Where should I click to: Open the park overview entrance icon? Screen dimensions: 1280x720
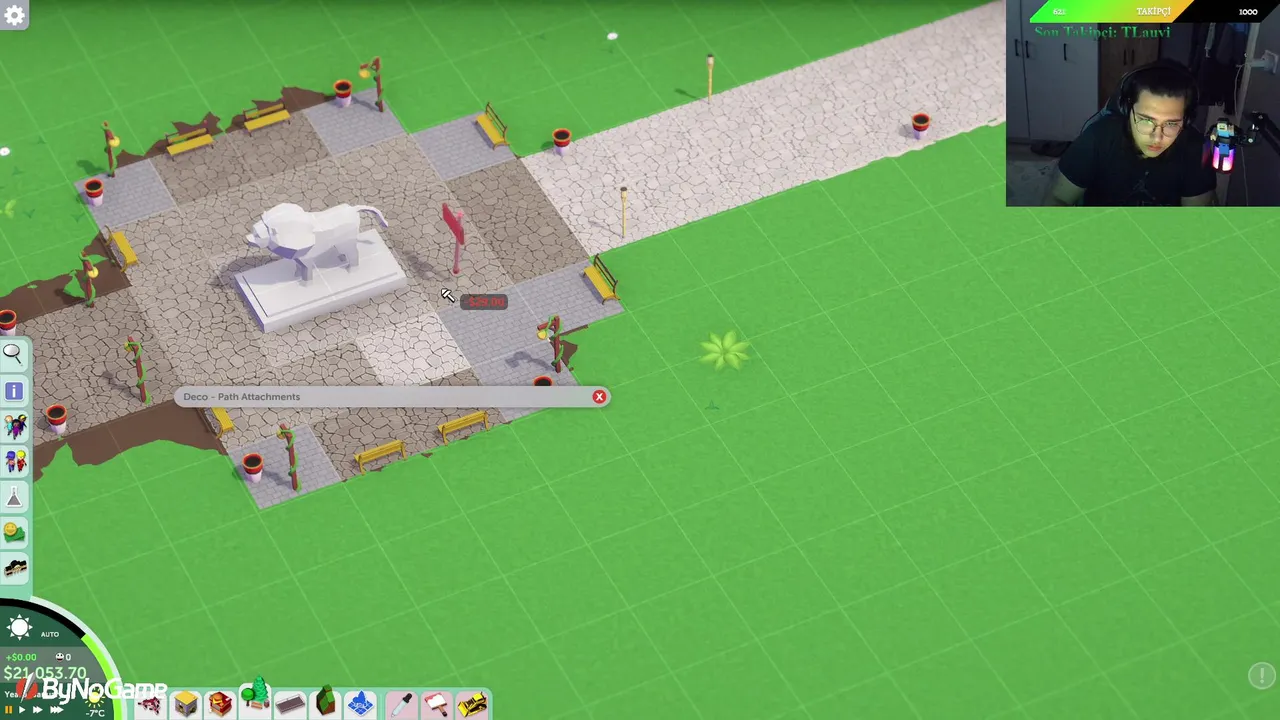tap(14, 568)
